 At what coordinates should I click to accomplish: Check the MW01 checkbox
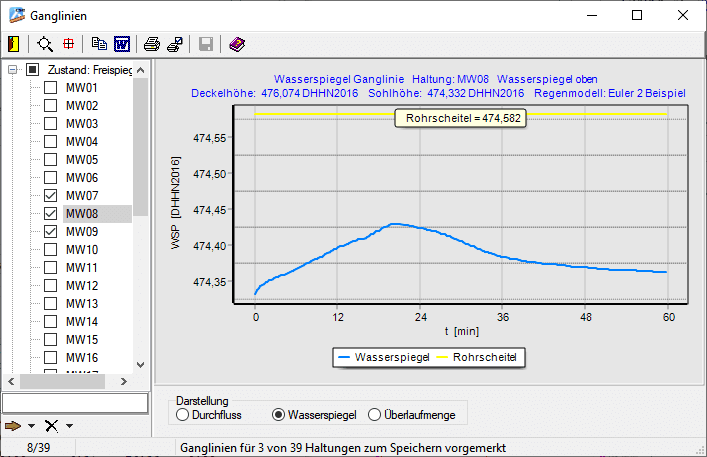coord(51,88)
